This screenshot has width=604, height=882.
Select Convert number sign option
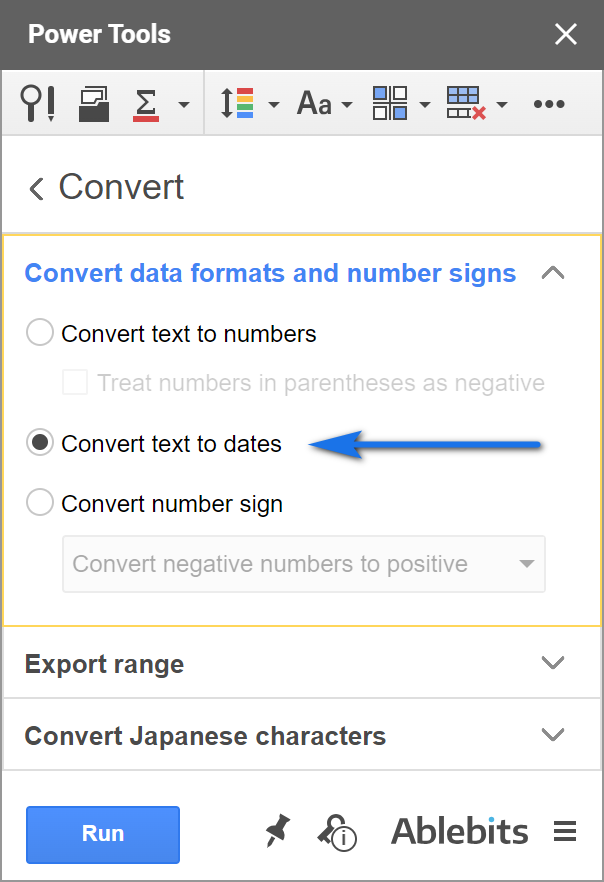[x=40, y=503]
